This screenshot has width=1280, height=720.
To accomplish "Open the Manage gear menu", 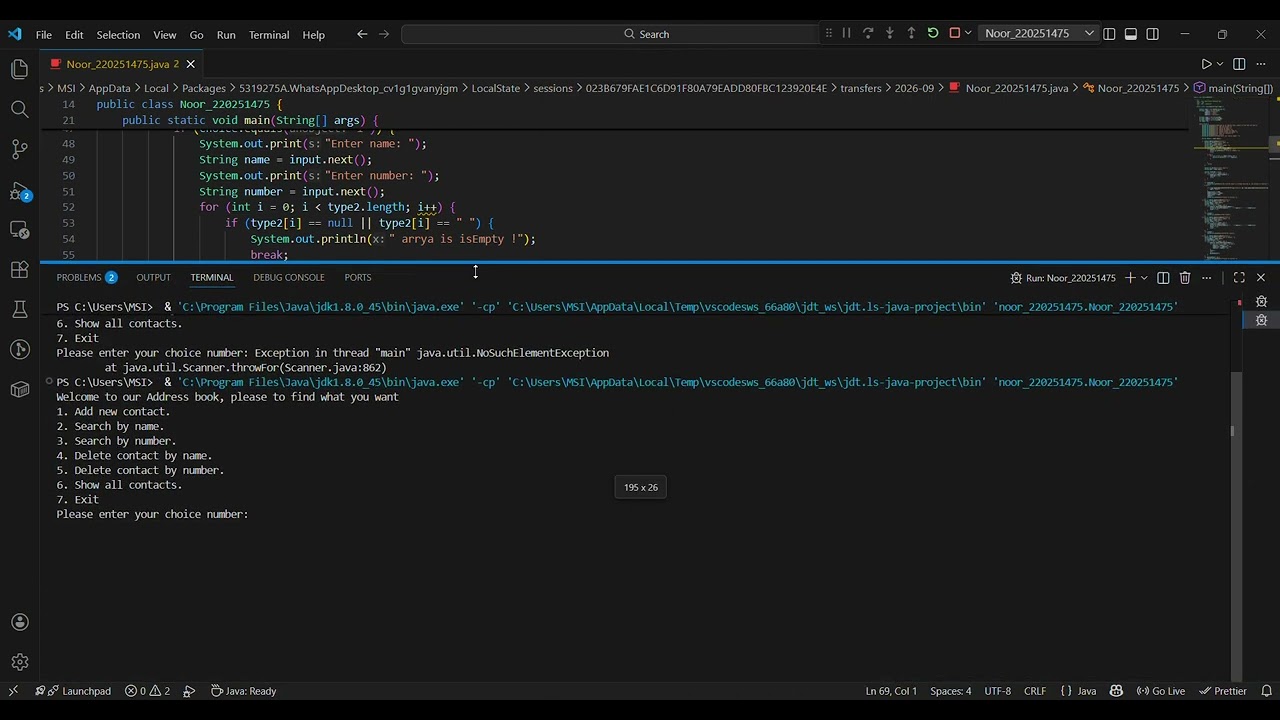I will coord(19,662).
